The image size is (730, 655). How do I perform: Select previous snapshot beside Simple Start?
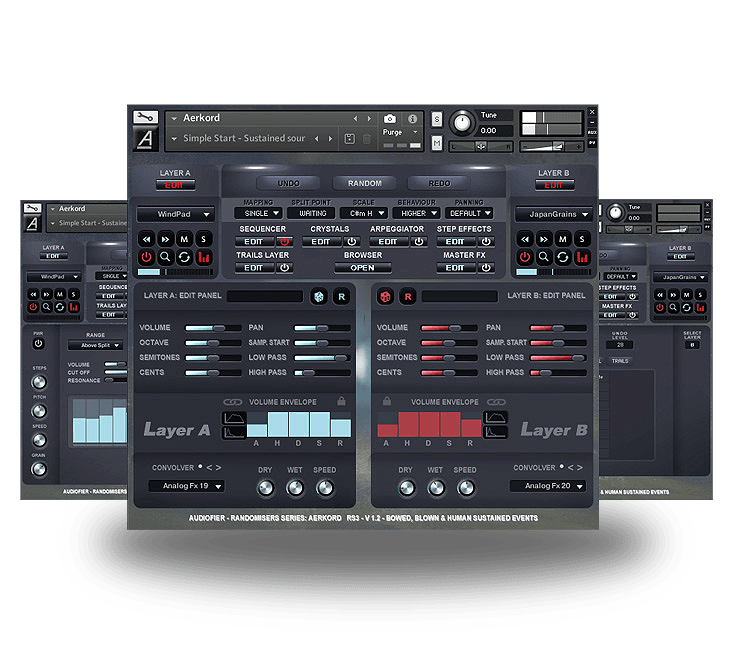point(317,139)
